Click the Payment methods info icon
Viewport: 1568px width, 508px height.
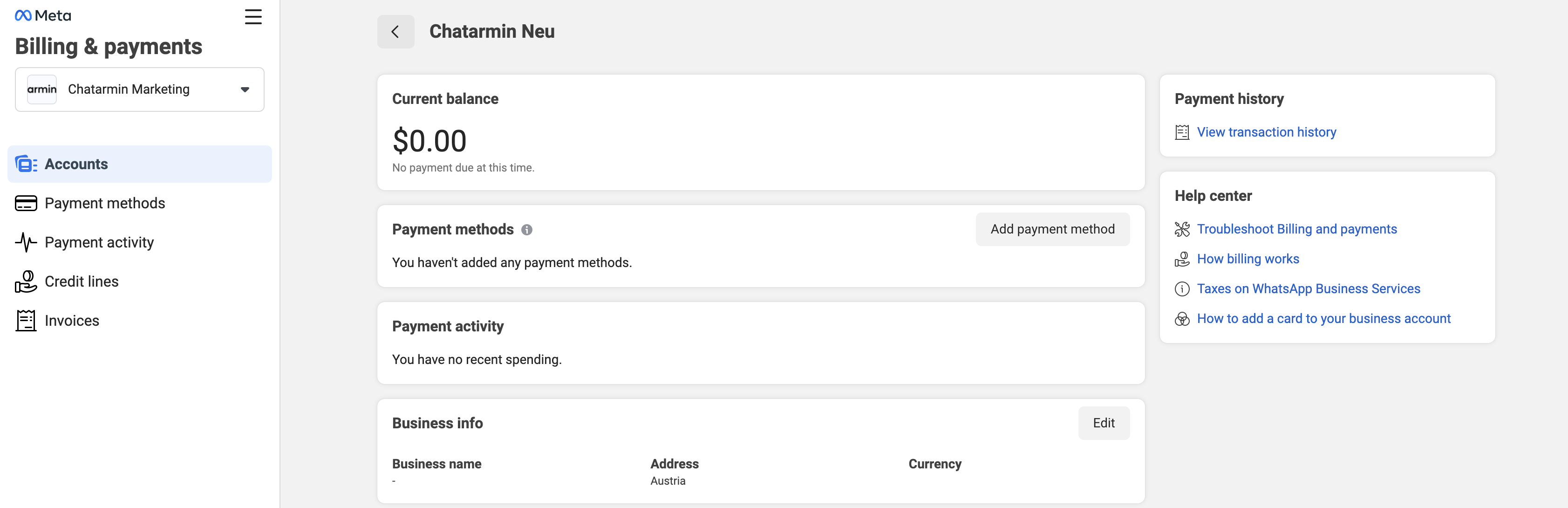(526, 230)
